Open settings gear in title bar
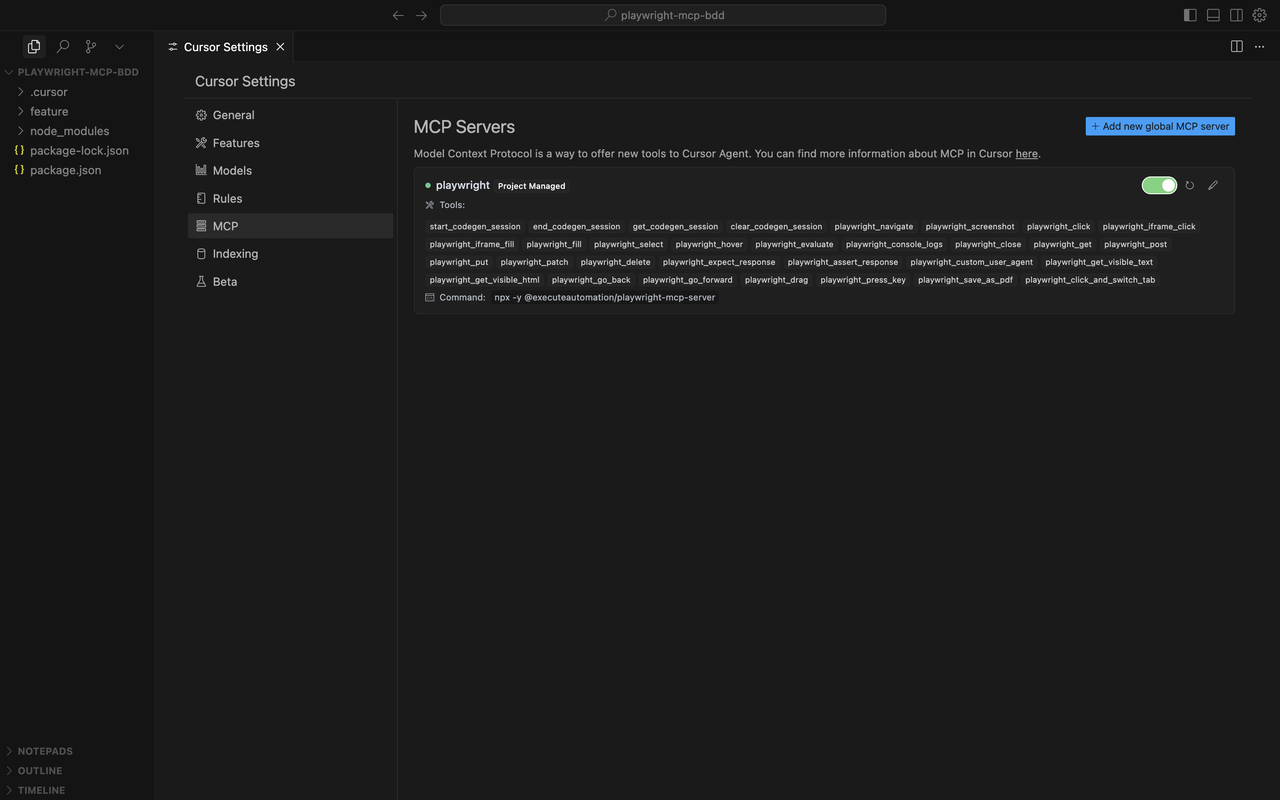 tap(1260, 15)
